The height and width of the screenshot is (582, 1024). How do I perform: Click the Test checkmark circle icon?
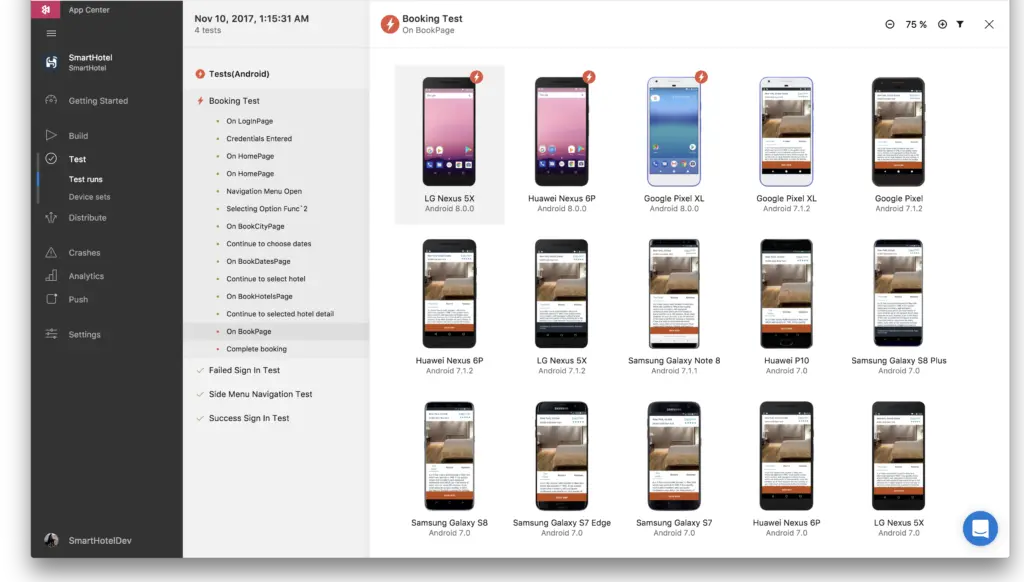(51, 159)
